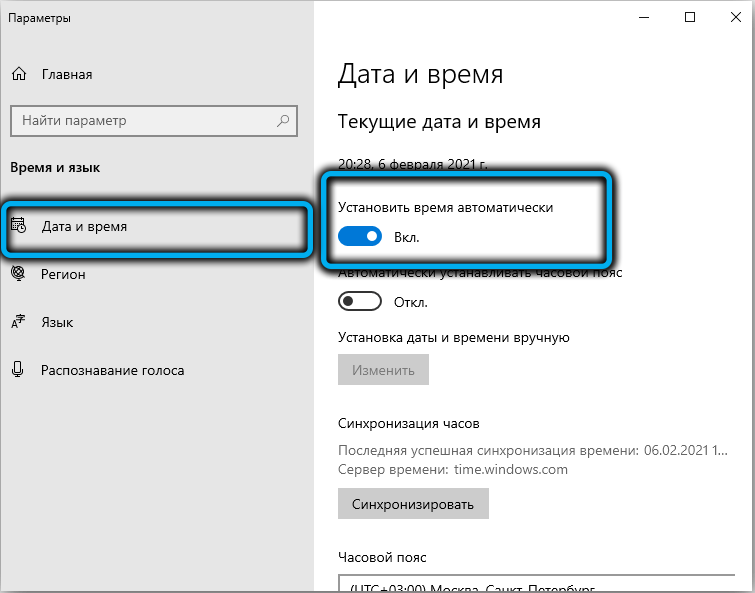Click the 'Вкл.' label text
This screenshot has height=593, width=755.
(407, 237)
